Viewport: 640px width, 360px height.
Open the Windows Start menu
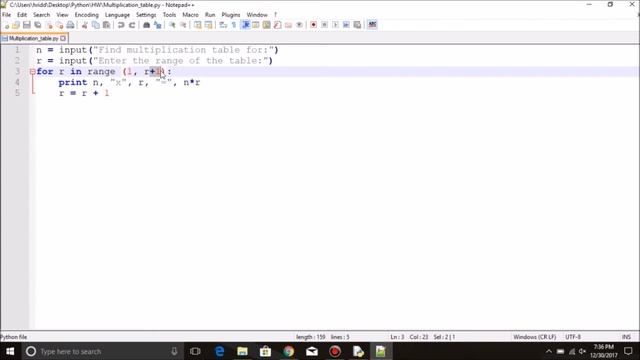[x=10, y=351]
